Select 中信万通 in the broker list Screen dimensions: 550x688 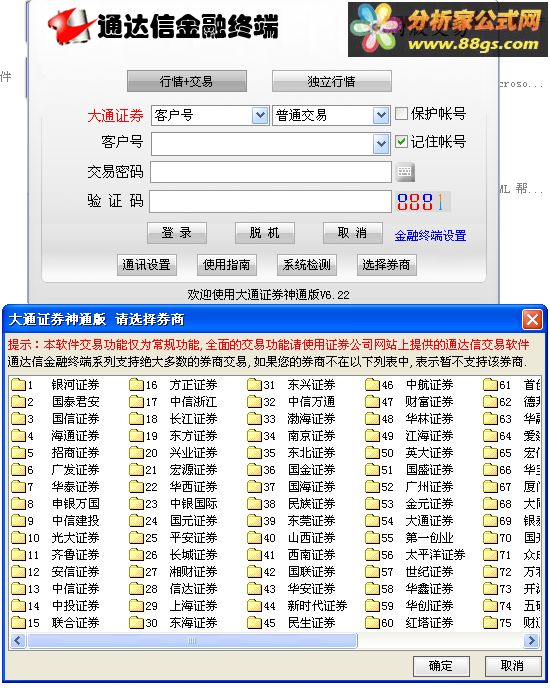coord(312,402)
